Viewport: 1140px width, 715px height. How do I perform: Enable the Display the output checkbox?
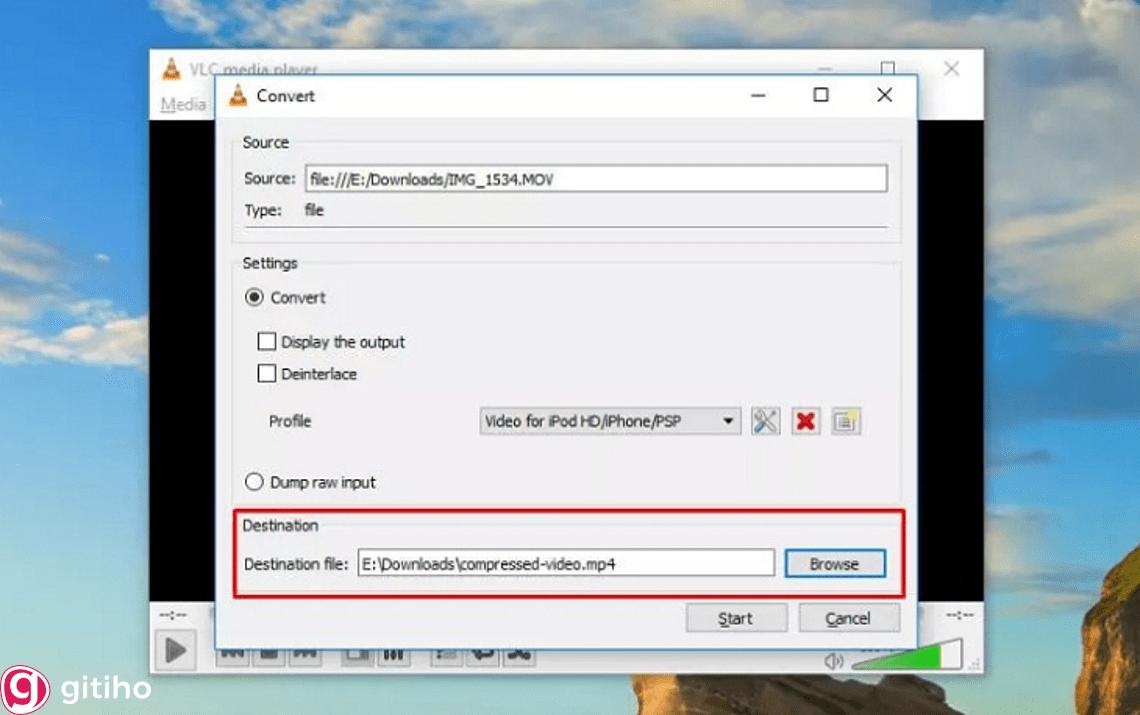point(267,341)
